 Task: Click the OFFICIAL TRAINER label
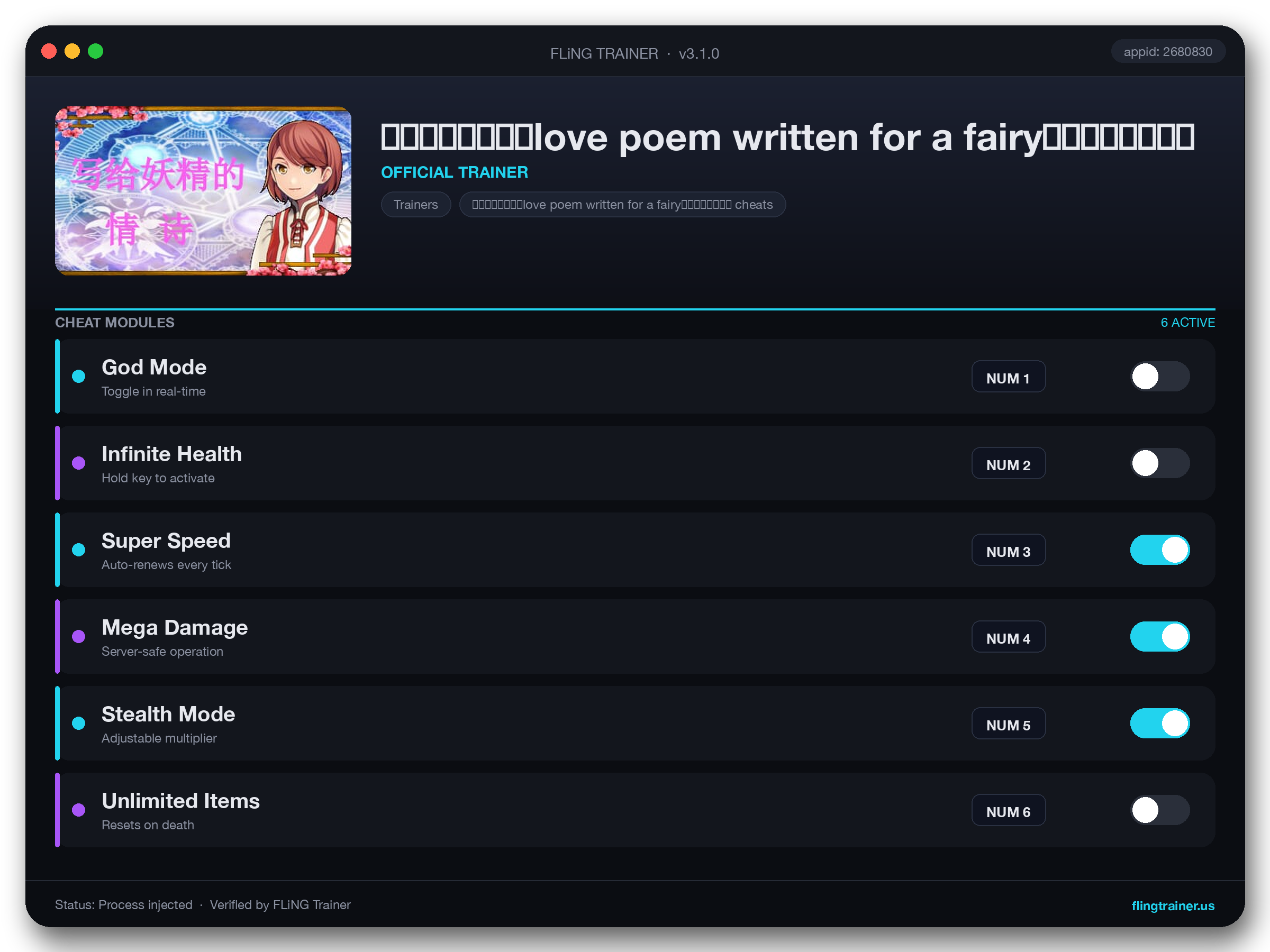455,172
